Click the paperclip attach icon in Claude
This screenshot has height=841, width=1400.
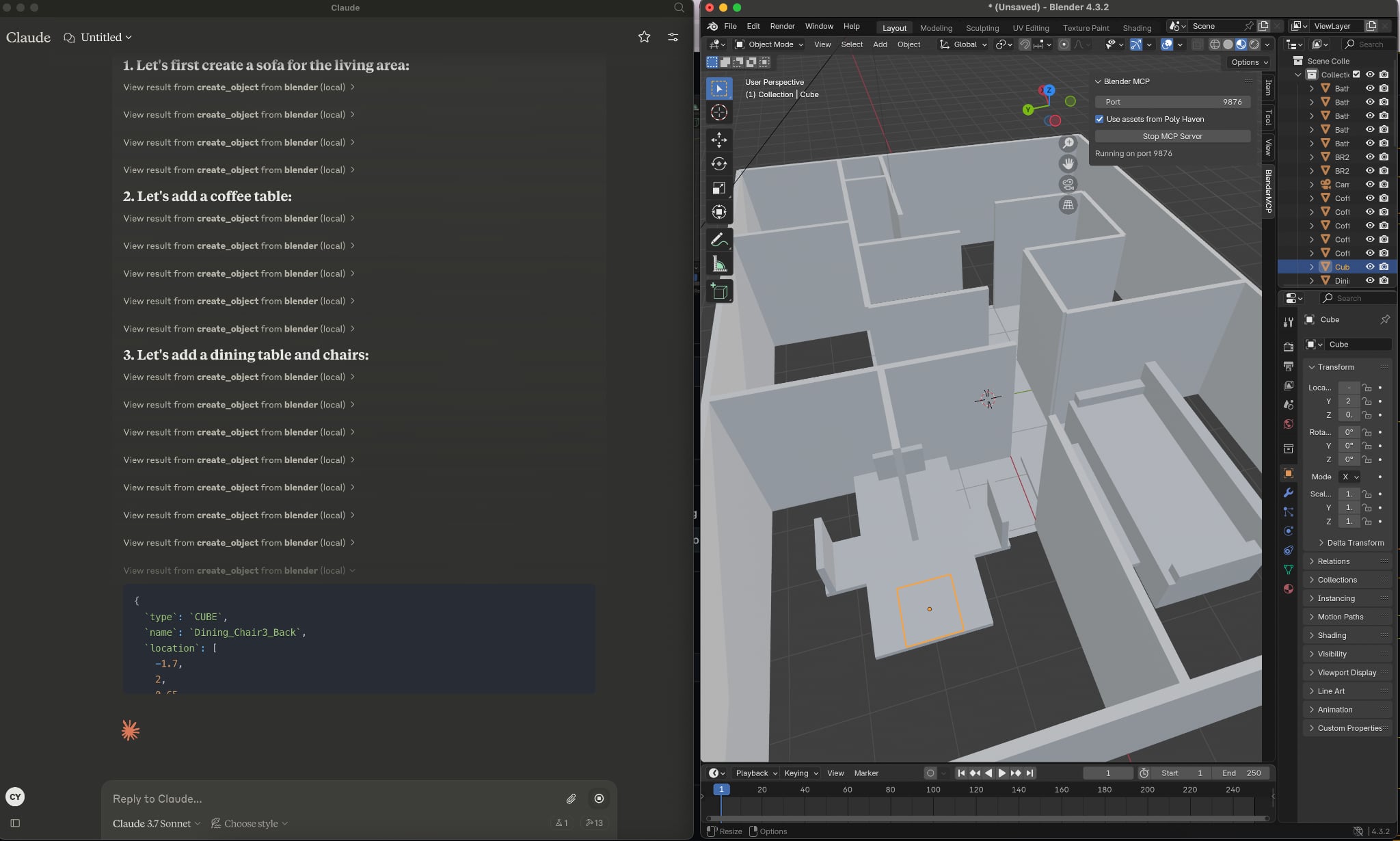571,799
